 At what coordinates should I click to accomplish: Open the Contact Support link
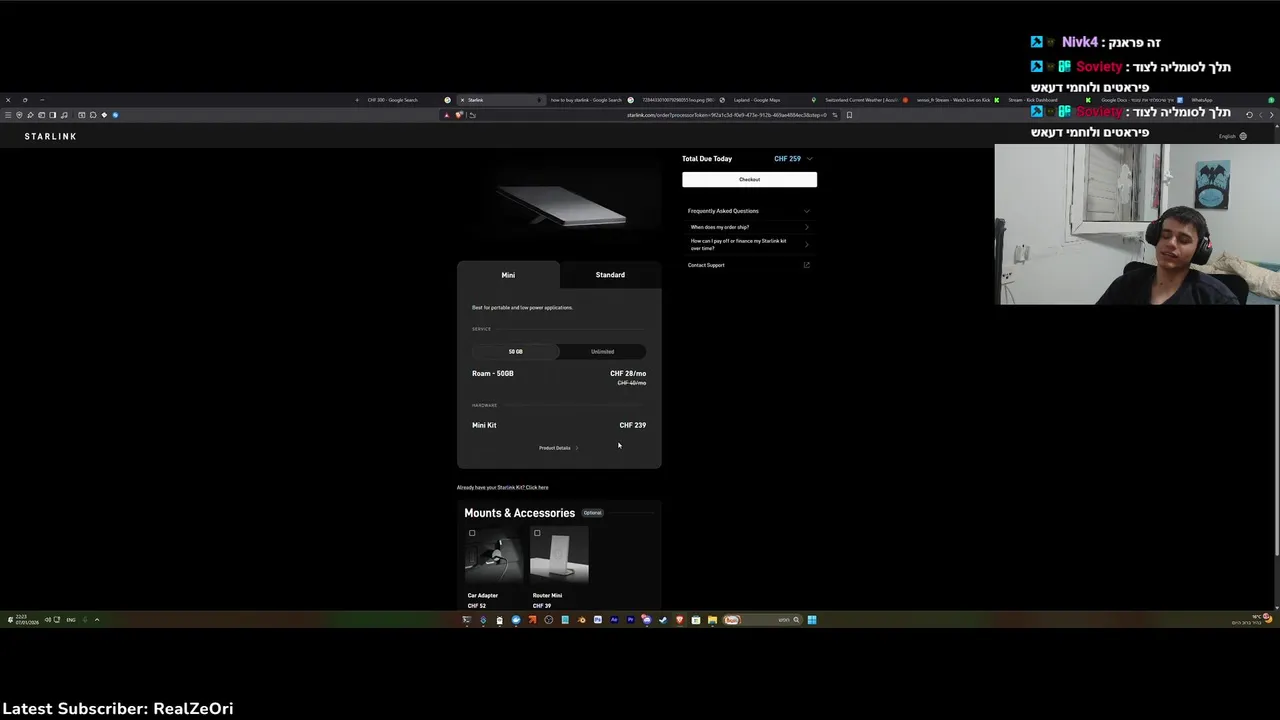(706, 265)
